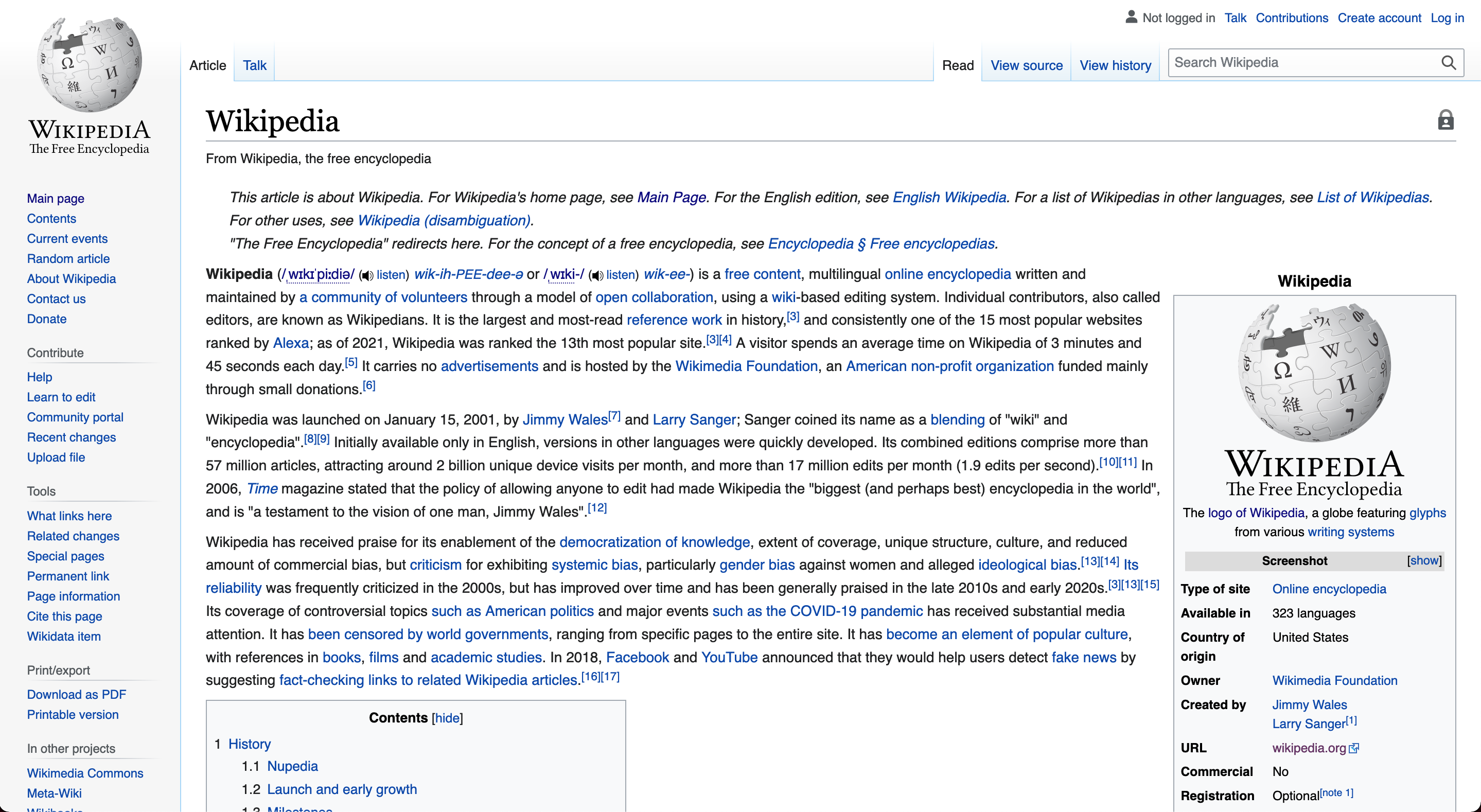Click YouTube link in article
This screenshot has width=1481, height=812.
(729, 658)
